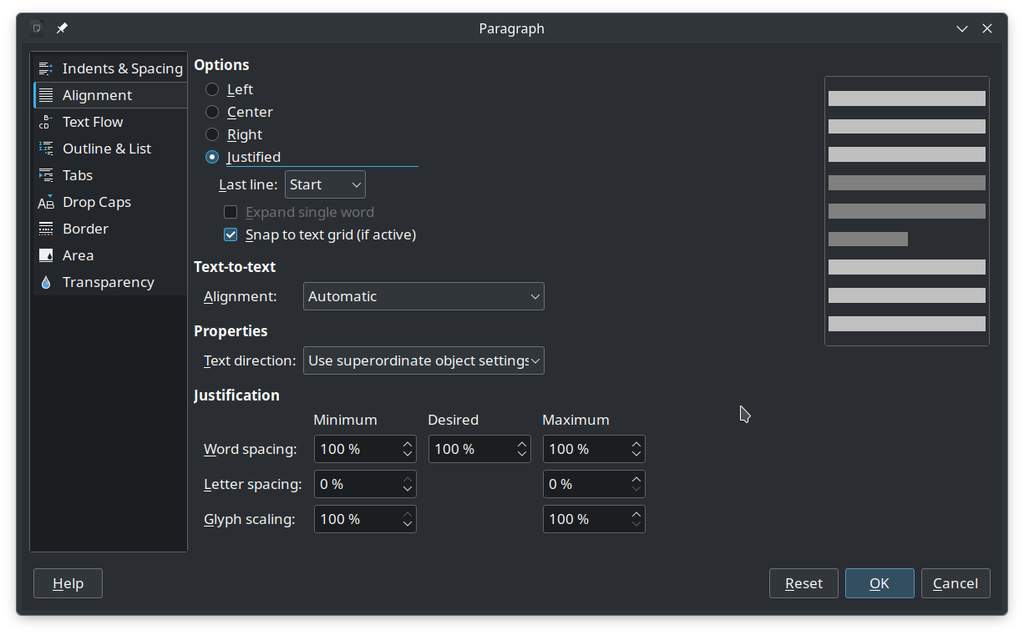Click the paragraph alignment preview box
Viewport: 1024px width, 635px height.
pyautogui.click(x=906, y=211)
